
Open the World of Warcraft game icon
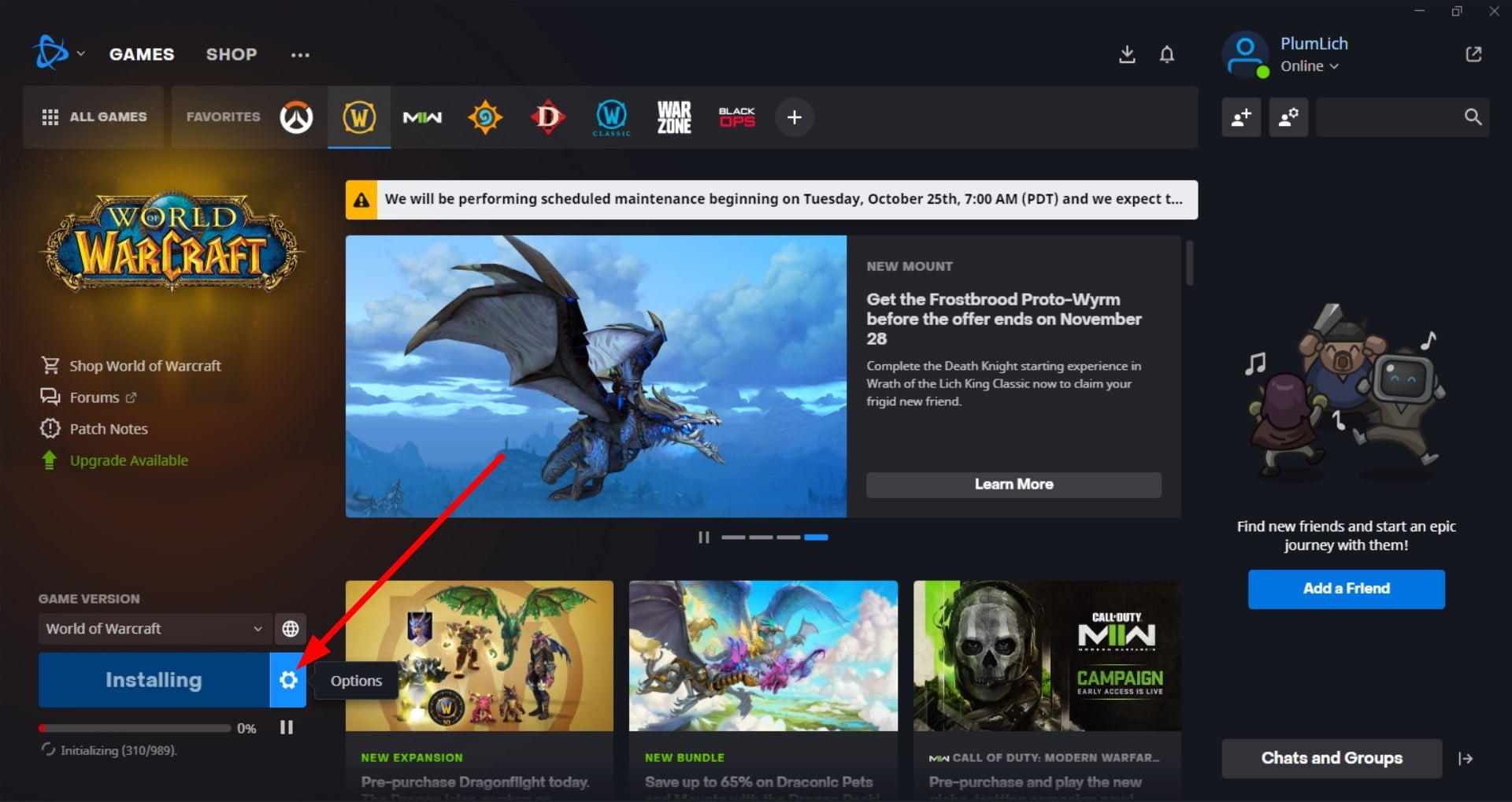point(359,116)
